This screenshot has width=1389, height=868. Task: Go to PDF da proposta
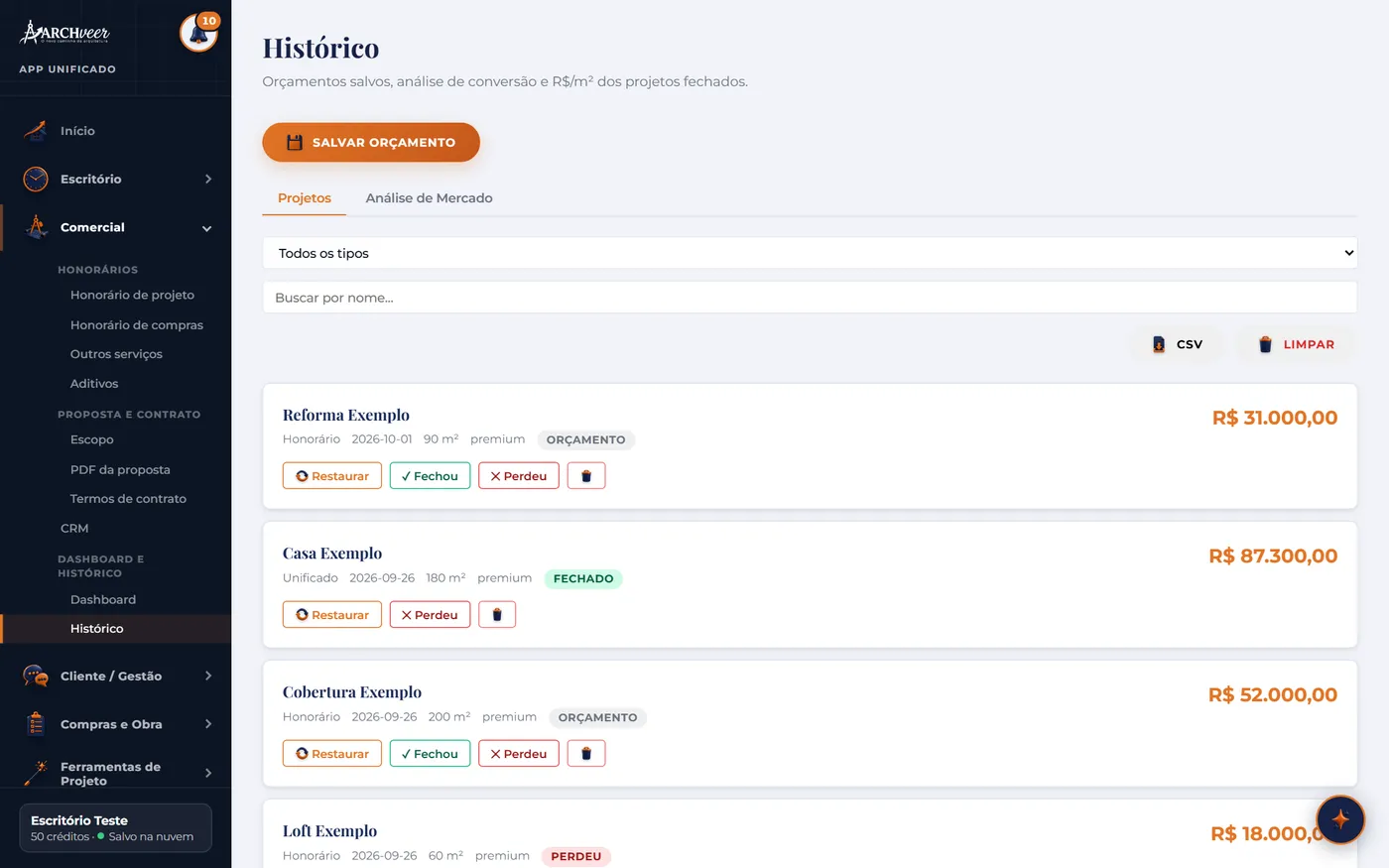[120, 470]
